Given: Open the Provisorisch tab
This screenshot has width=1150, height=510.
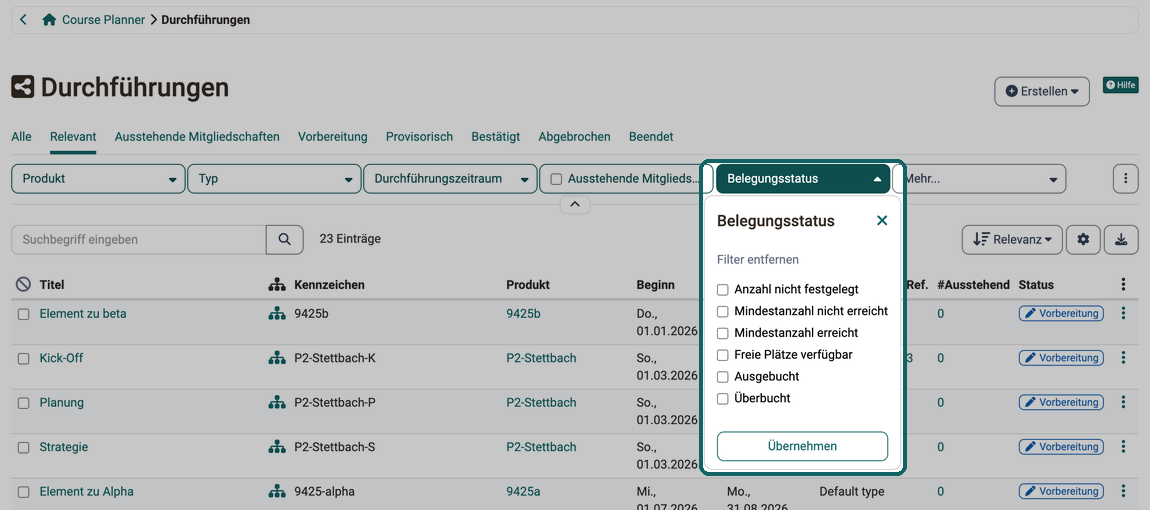Looking at the screenshot, I should 420,136.
